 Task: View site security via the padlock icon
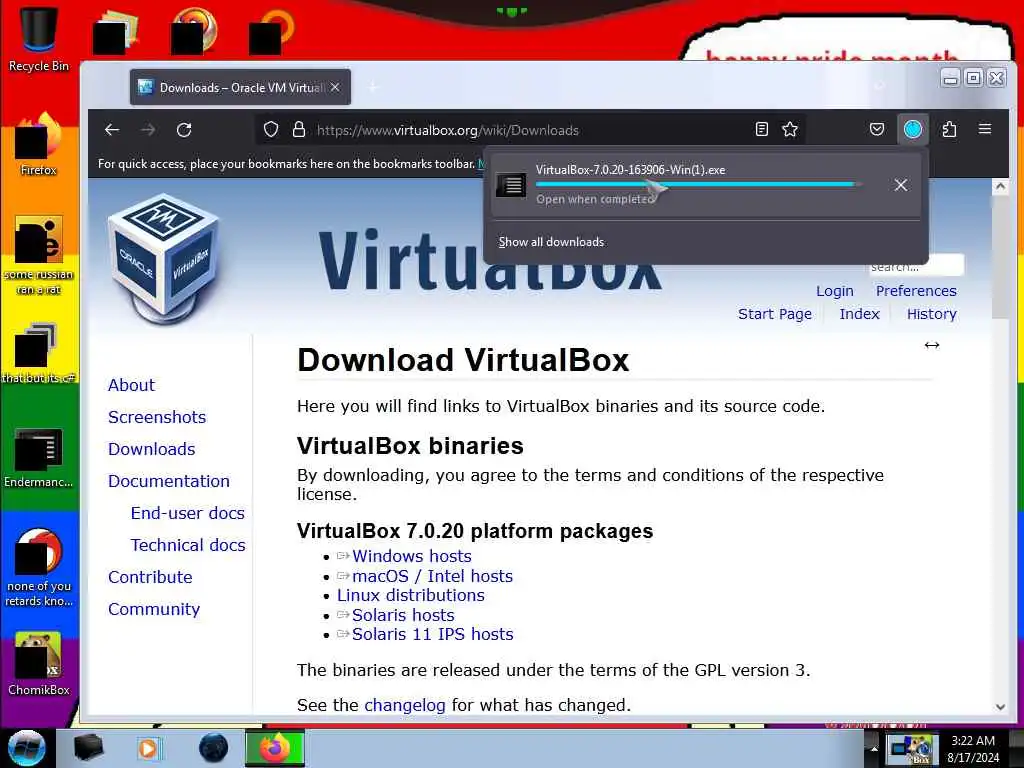[299, 129]
